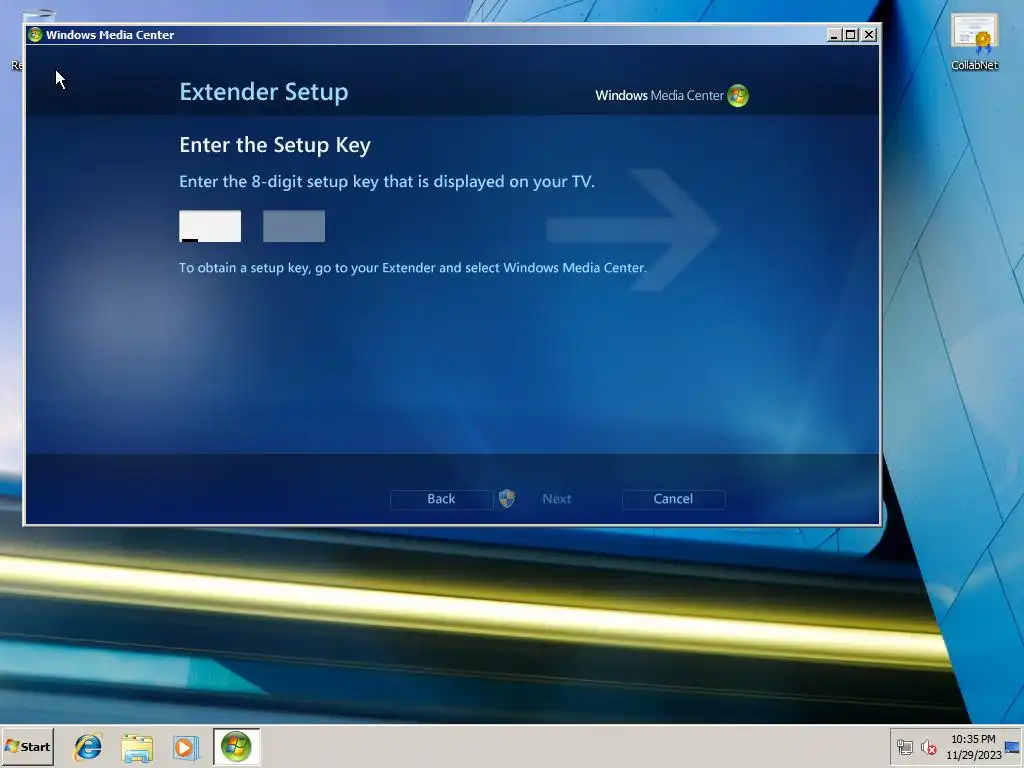
Task: Click the Windows Media Center logo orb
Action: (738, 95)
